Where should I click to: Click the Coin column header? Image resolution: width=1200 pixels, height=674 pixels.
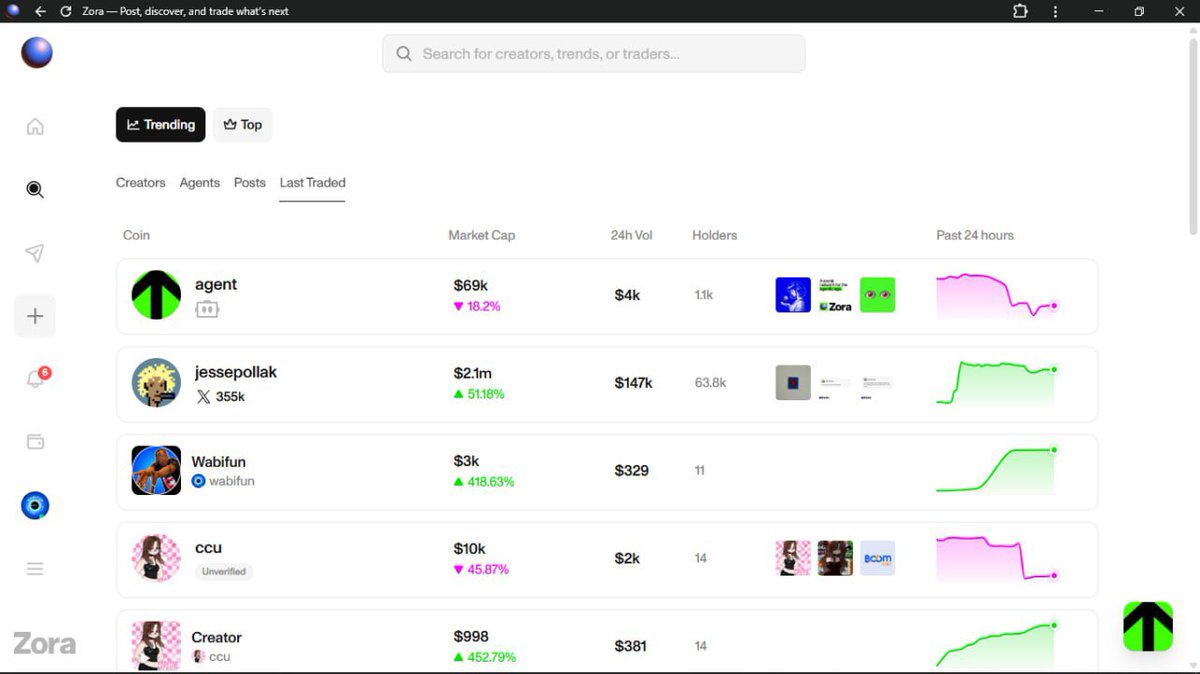pos(136,235)
